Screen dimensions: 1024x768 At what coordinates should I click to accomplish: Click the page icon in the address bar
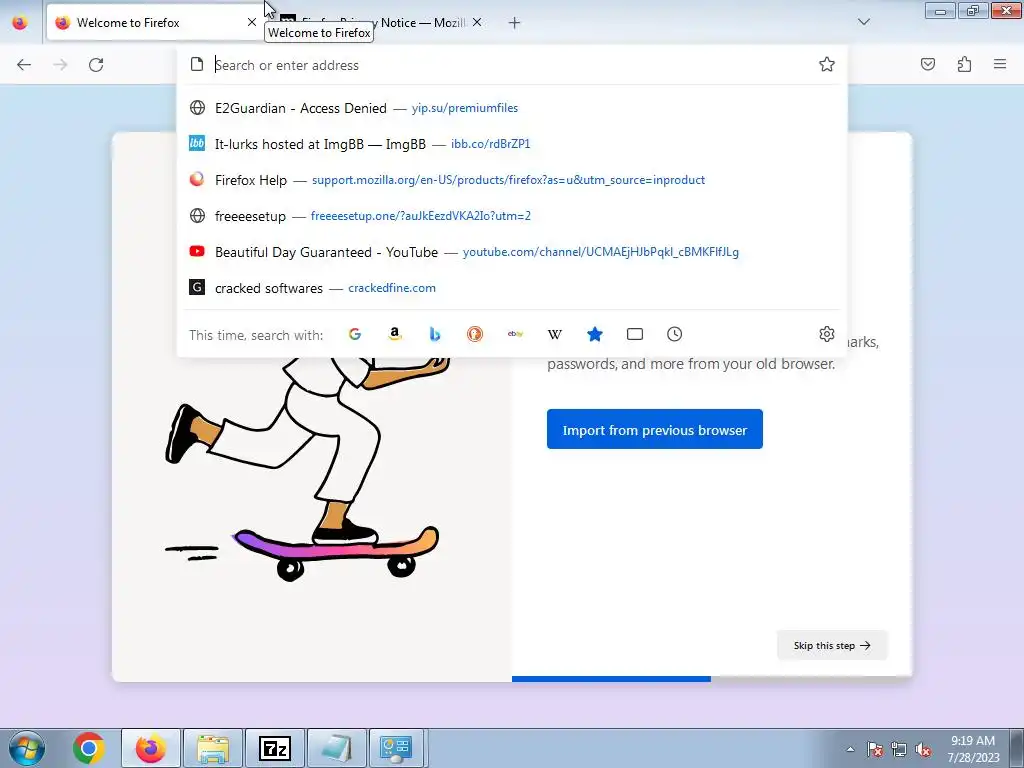(197, 64)
